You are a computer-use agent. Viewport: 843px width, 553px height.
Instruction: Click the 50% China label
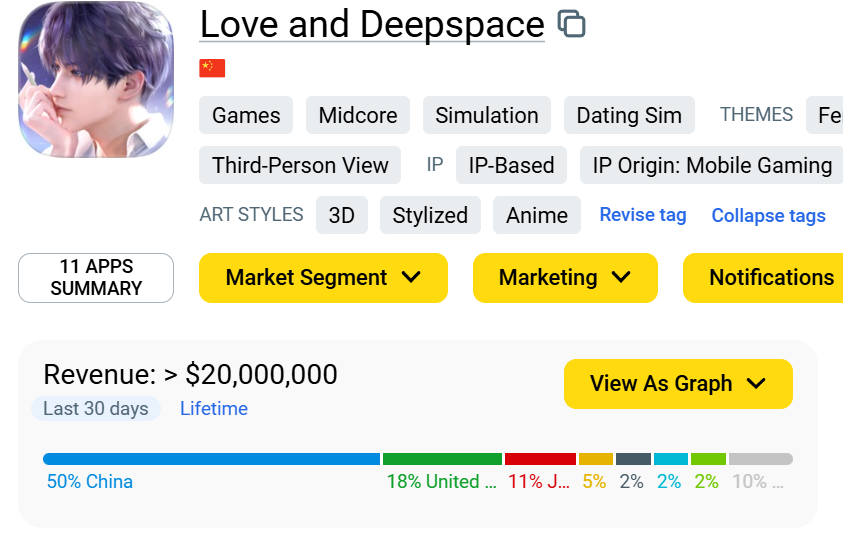click(x=90, y=482)
